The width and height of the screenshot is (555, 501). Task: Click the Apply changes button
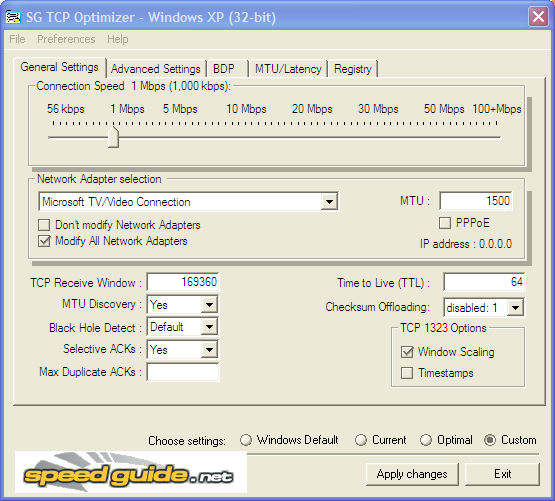tap(412, 474)
